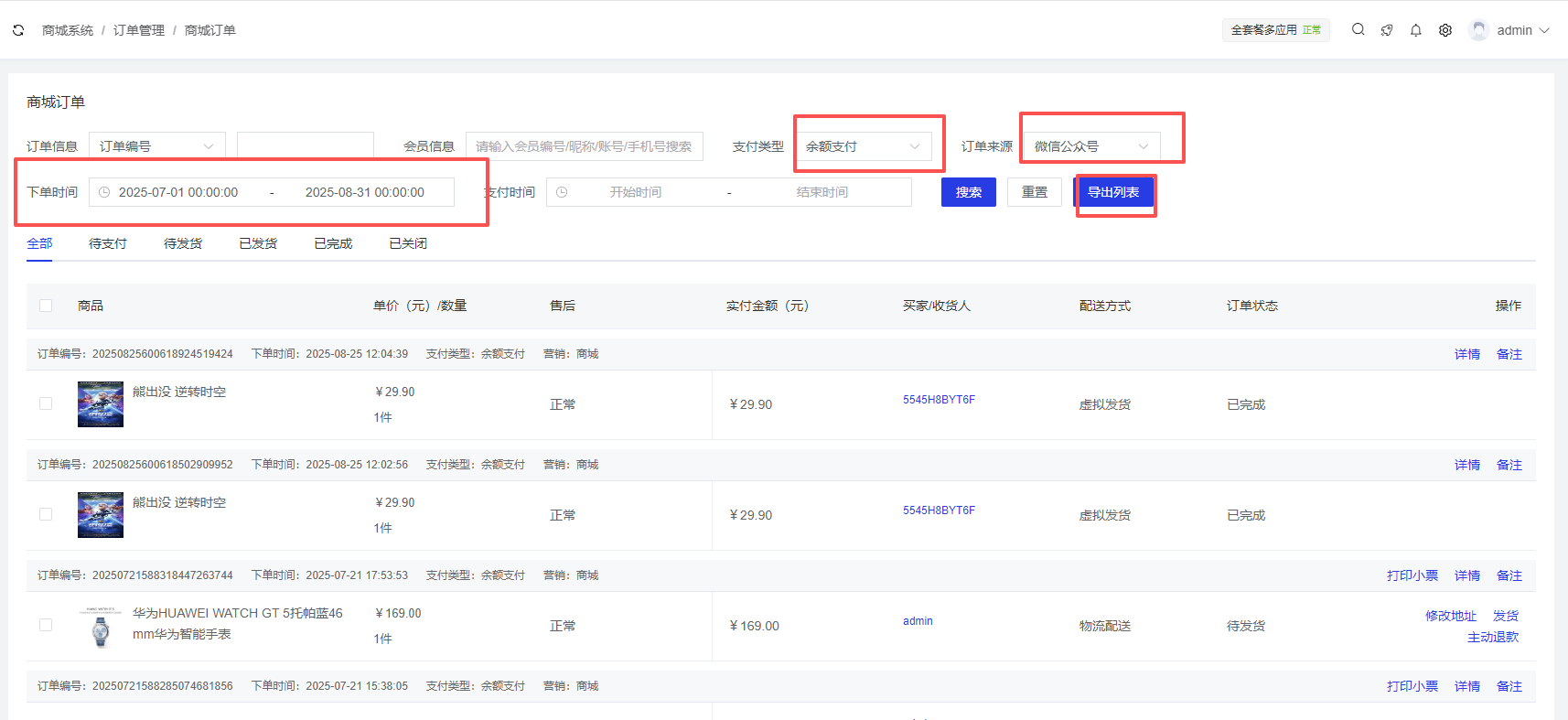The height and width of the screenshot is (720, 1568).
Task: Switch to the 待发货 tab
Action: (x=183, y=243)
